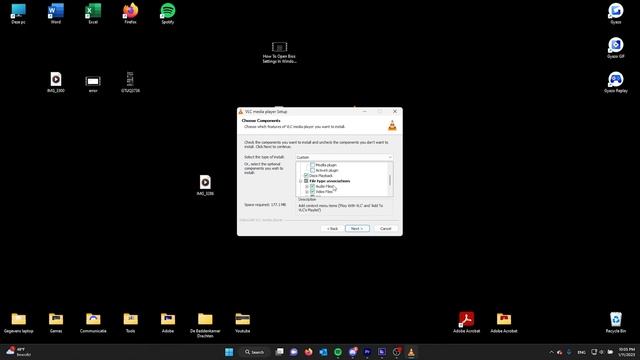
Task: Select the De Badderkamer Drachten folder
Action: [205, 325]
